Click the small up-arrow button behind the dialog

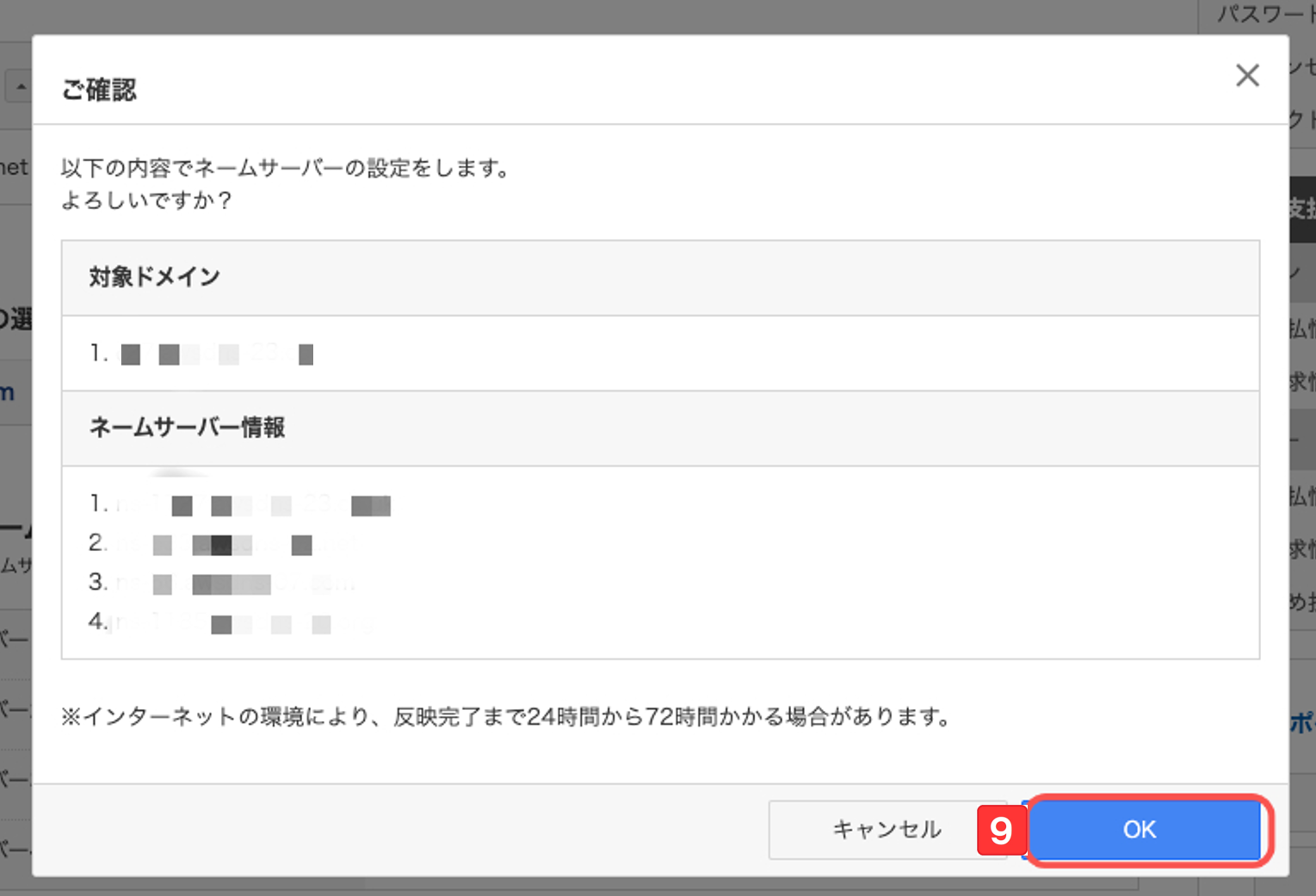[21, 87]
